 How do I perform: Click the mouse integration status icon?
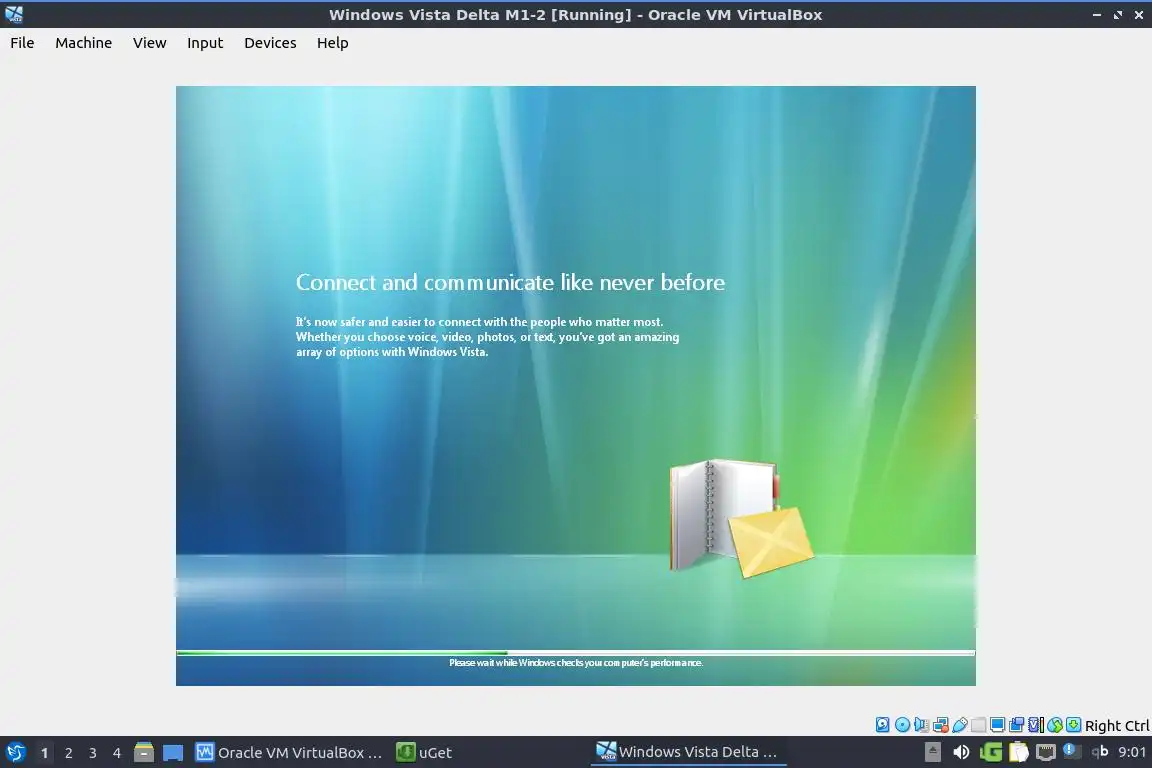[1055, 725]
